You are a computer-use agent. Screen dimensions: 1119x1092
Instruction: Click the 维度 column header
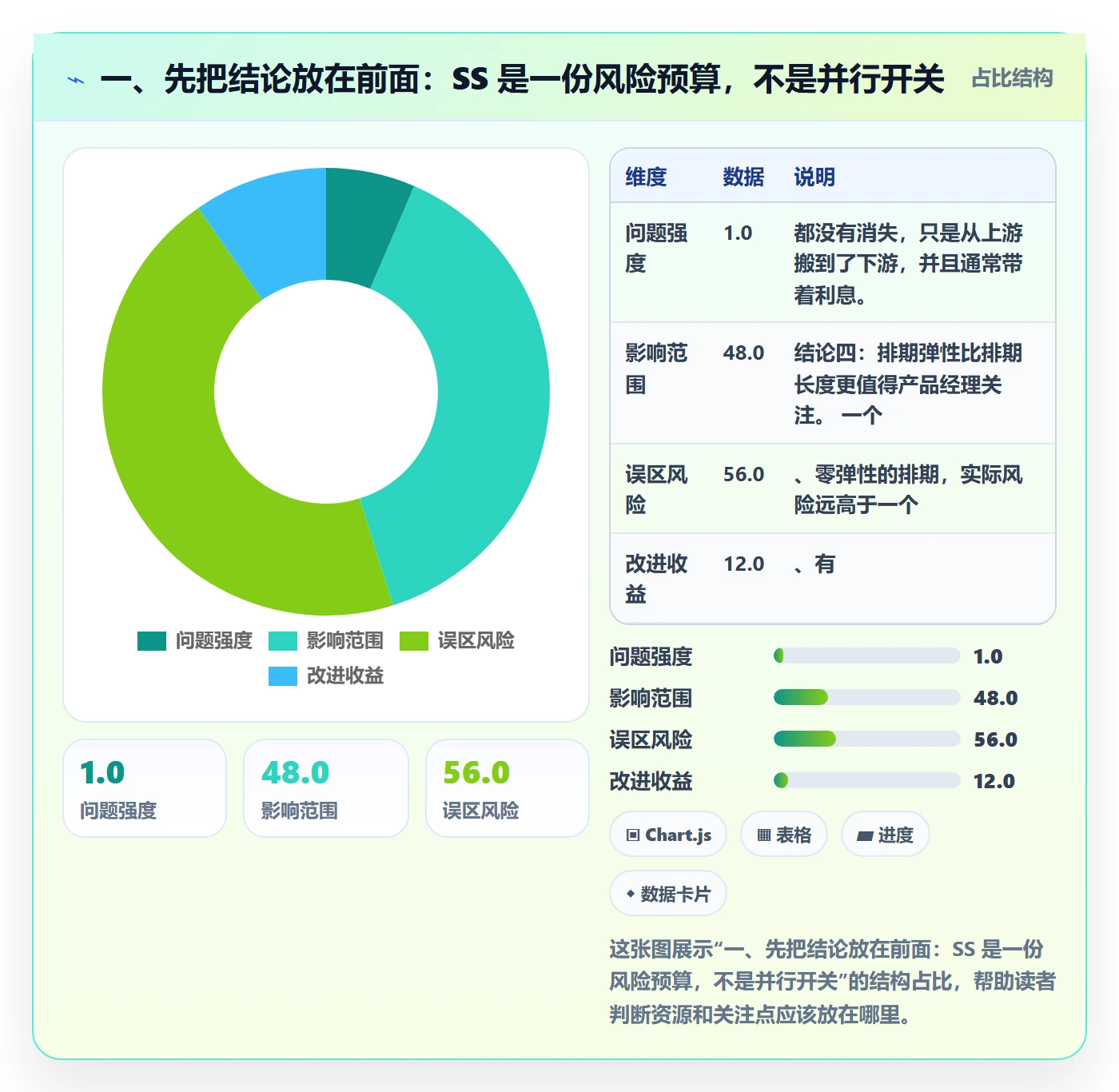point(646,177)
